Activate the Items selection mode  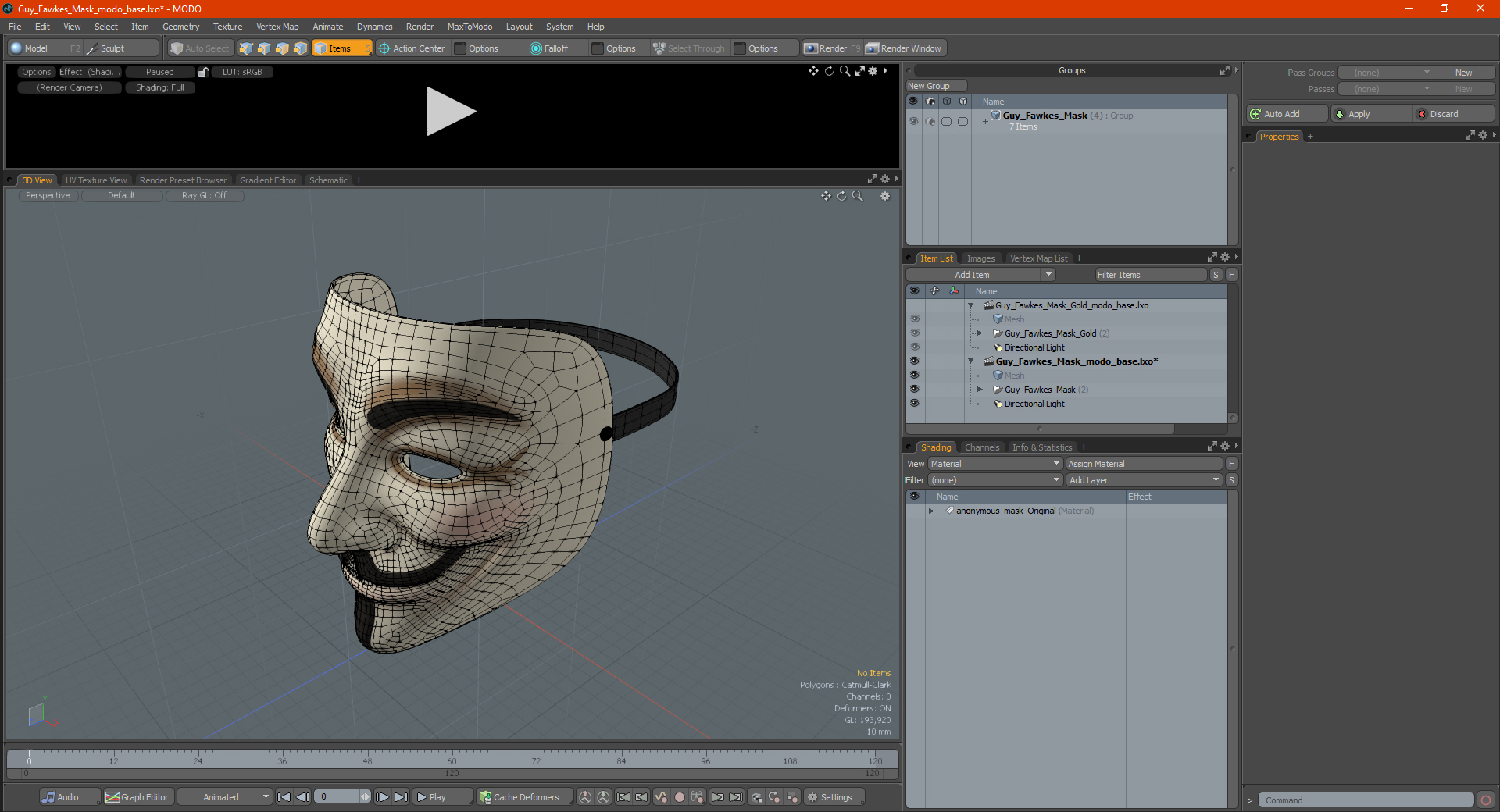coord(341,48)
